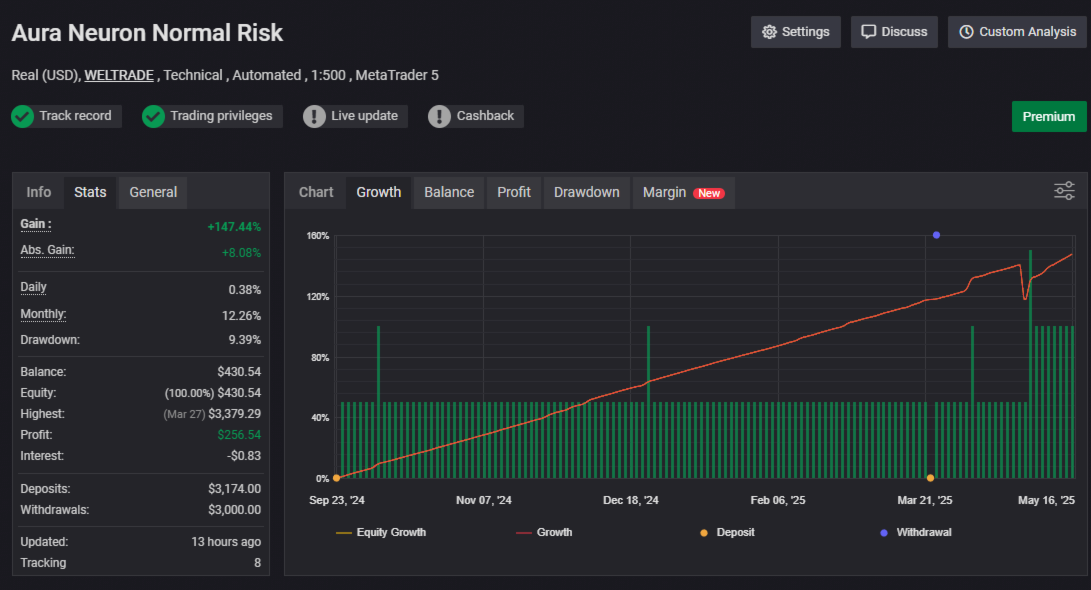Open the Margin tab marked New
This screenshot has height=590, width=1091.
(x=683, y=192)
